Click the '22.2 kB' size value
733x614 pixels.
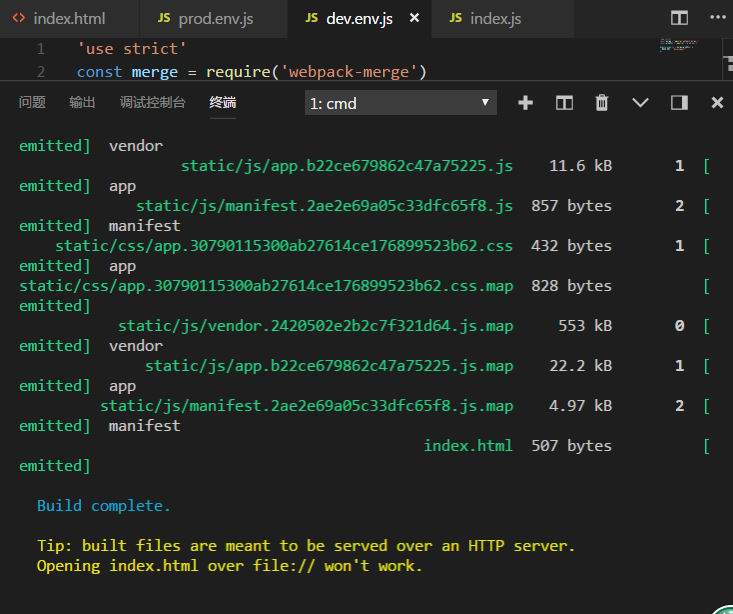click(581, 366)
